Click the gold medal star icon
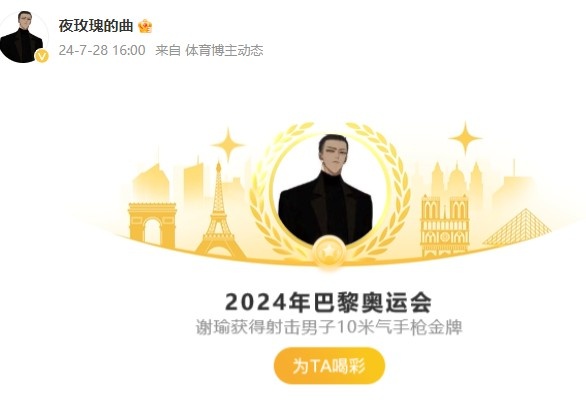 (328, 251)
